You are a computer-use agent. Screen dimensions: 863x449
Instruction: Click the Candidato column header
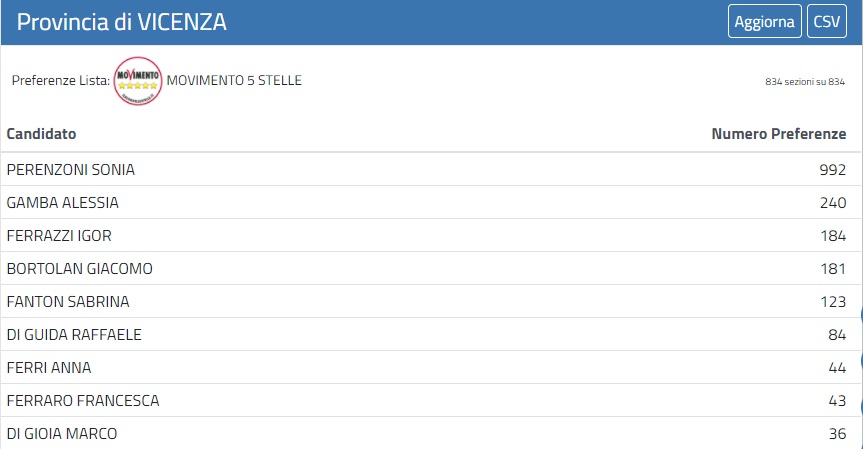41,134
